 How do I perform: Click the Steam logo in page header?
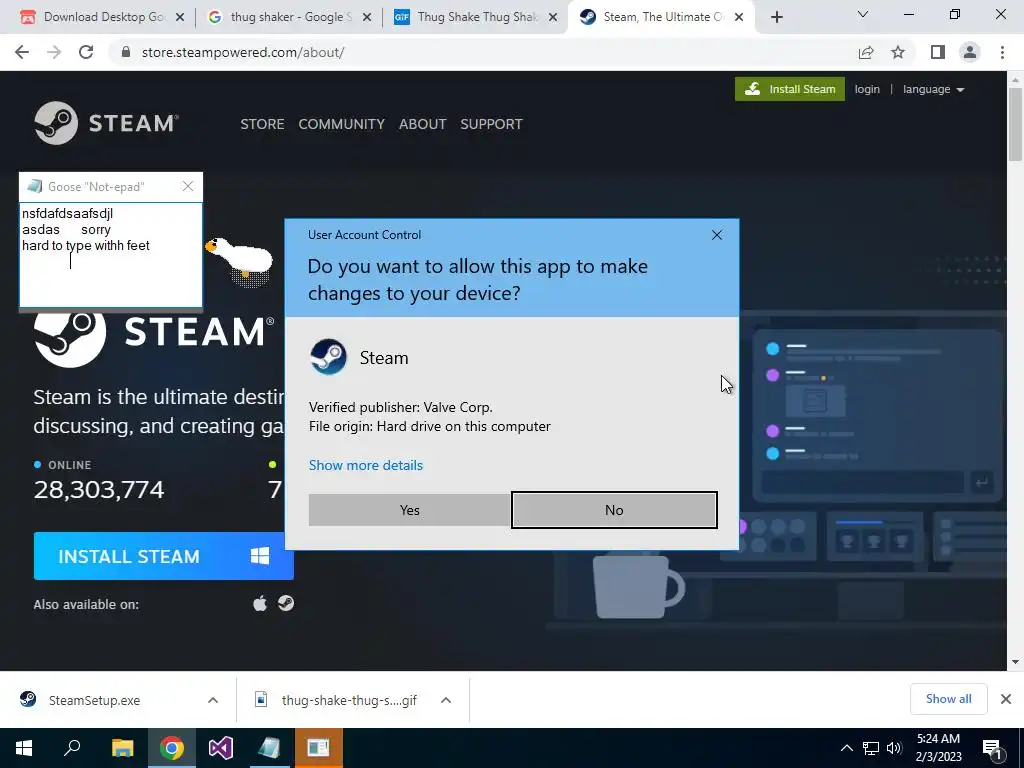tap(106, 123)
